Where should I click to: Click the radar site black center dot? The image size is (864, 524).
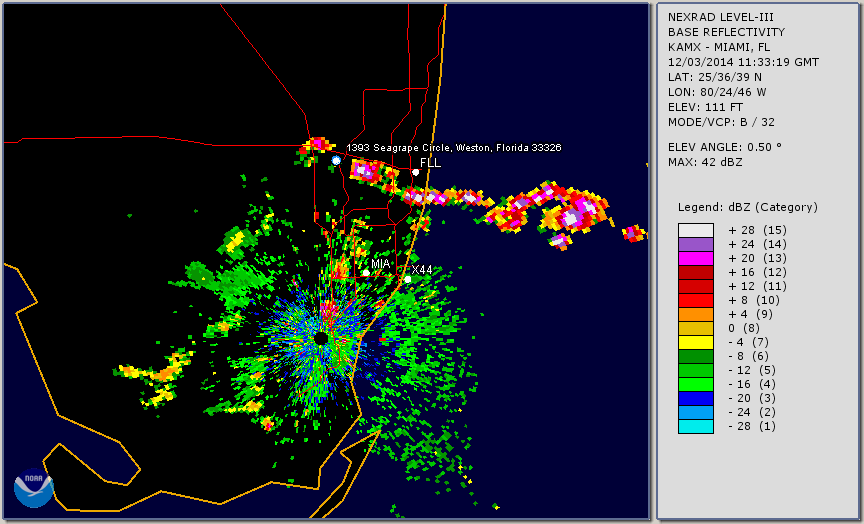click(320, 338)
